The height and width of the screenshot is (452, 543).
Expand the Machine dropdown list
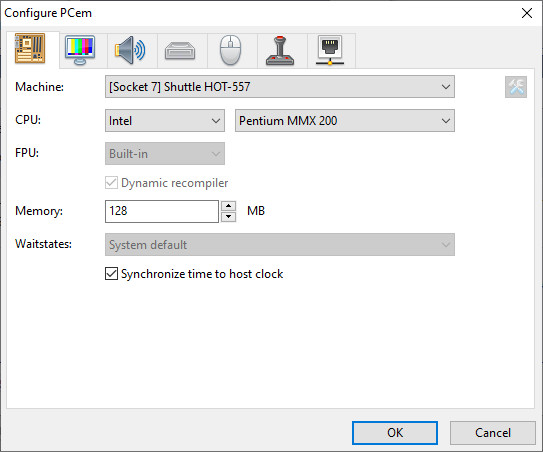[x=280, y=87]
